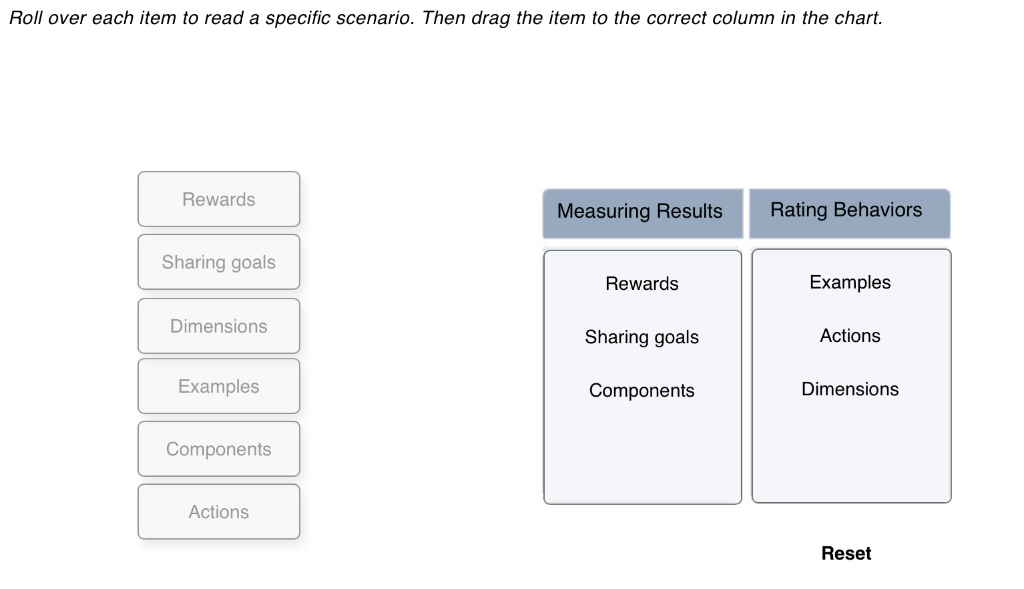
Task: Select the Dimensions tile on the left
Action: click(x=218, y=325)
